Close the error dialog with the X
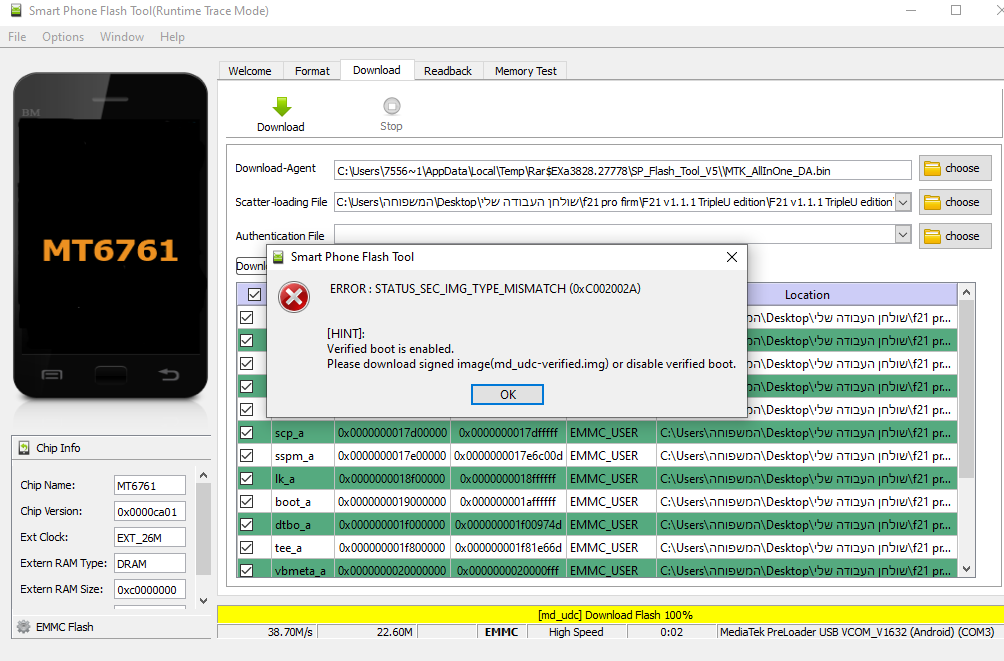 click(x=732, y=257)
